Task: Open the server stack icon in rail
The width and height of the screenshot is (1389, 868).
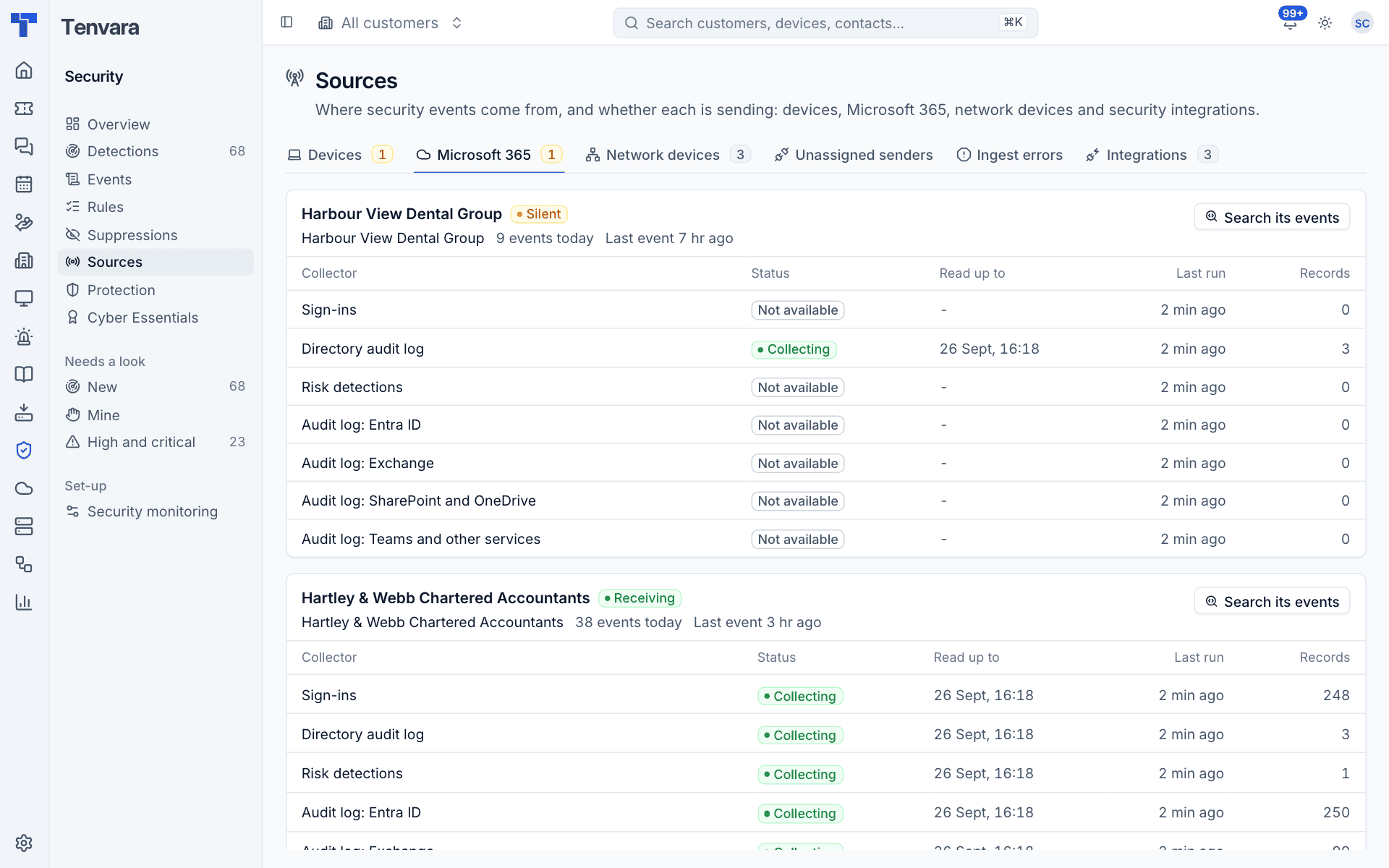Action: (24, 526)
